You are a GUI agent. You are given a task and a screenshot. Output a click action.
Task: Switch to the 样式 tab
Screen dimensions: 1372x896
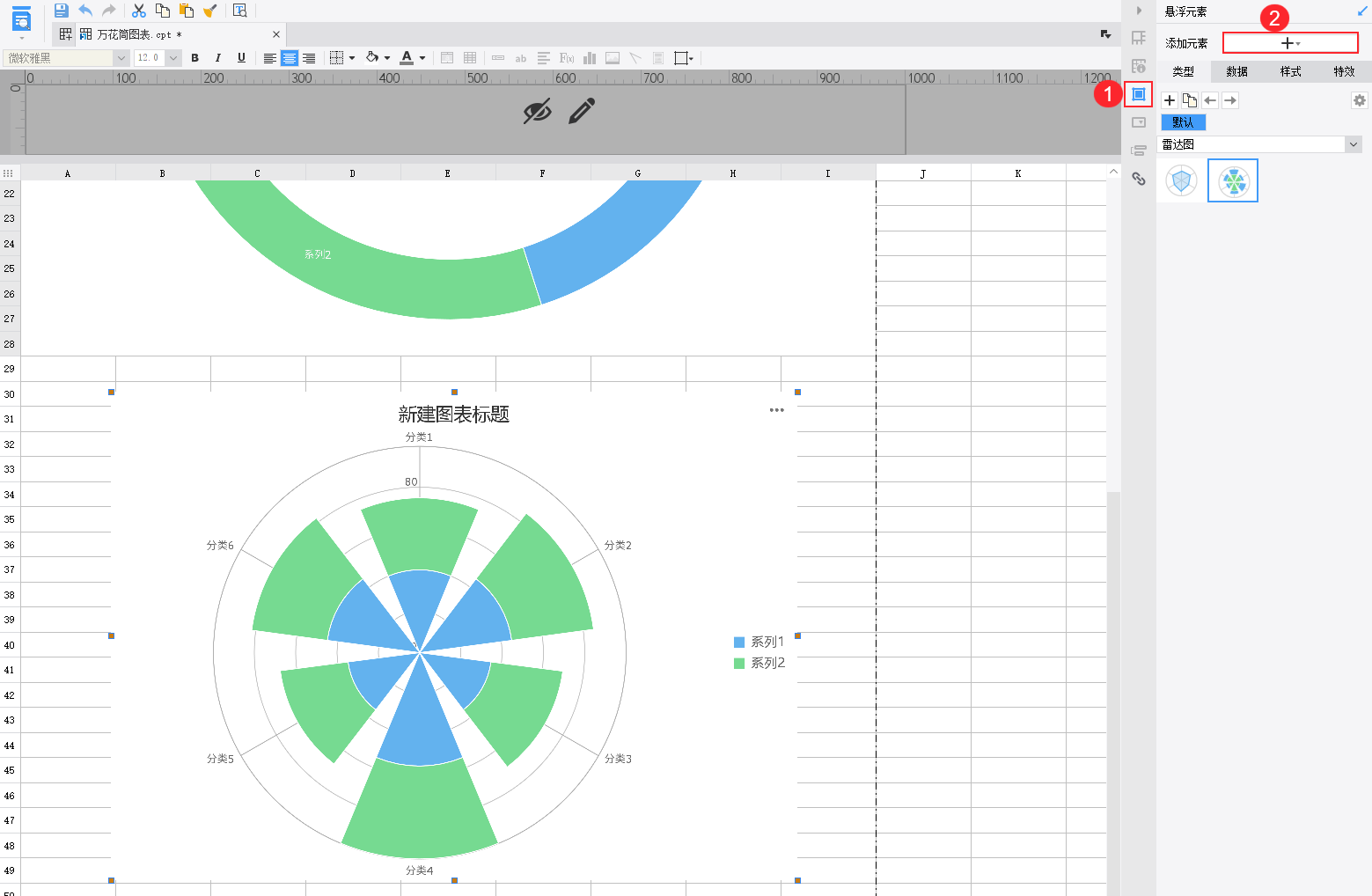pyautogui.click(x=1291, y=71)
